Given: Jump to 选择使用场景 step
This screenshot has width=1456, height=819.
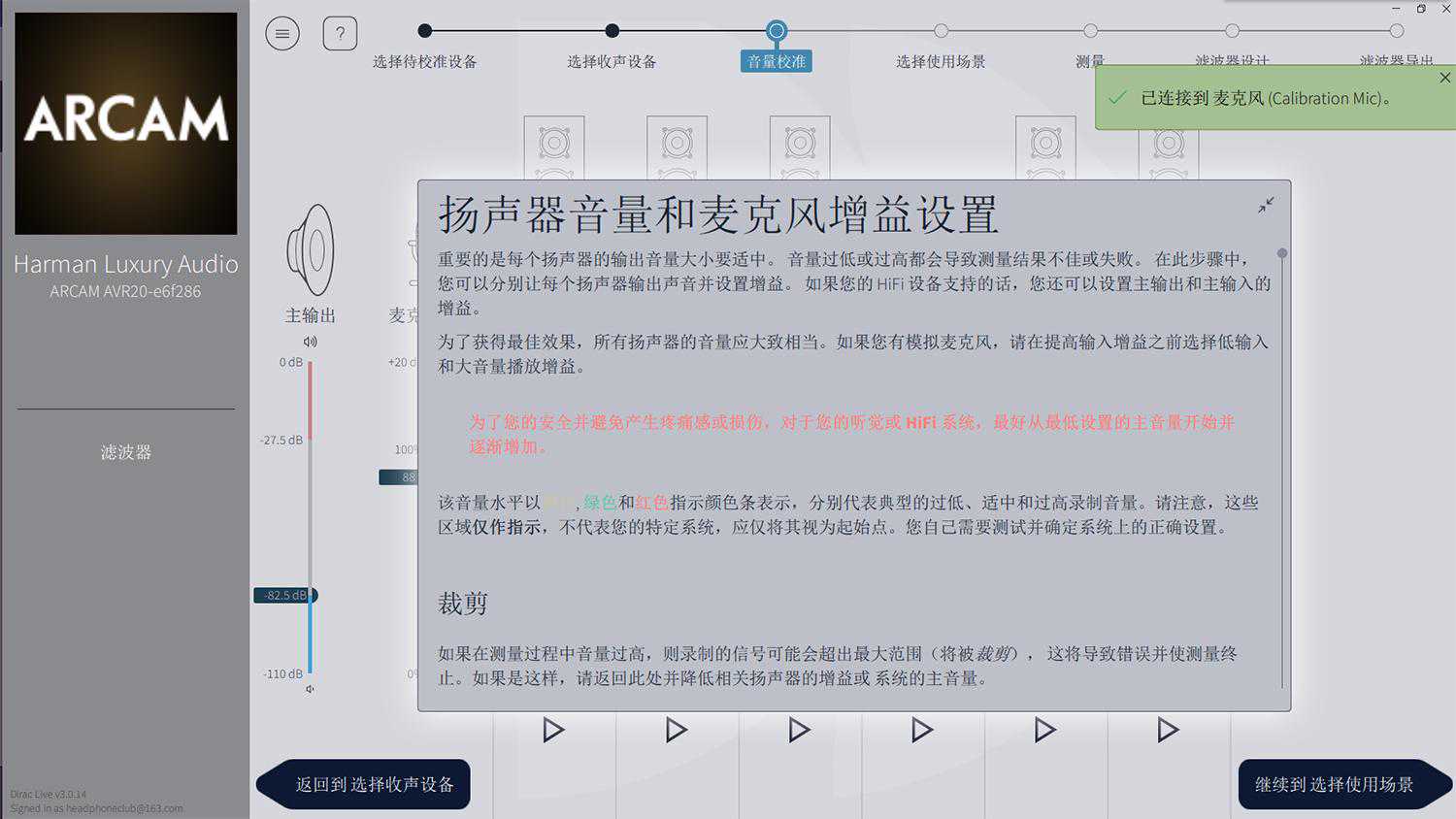Looking at the screenshot, I should tap(941, 31).
